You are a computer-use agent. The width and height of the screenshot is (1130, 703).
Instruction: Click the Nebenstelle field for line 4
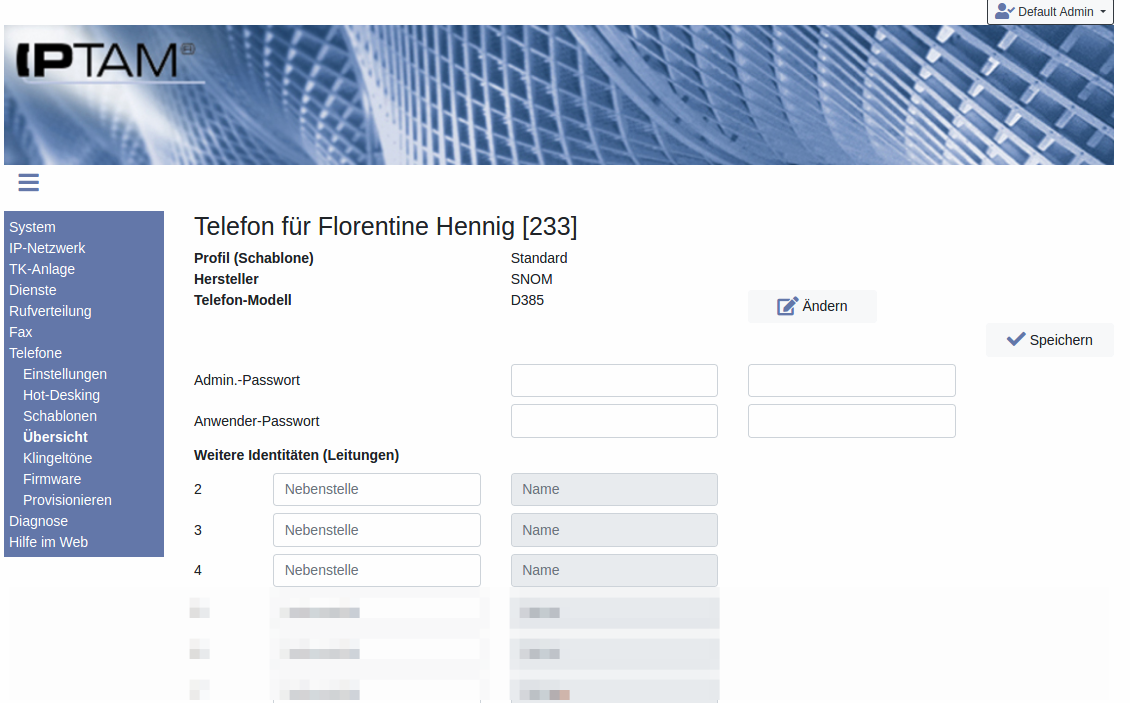(376, 570)
